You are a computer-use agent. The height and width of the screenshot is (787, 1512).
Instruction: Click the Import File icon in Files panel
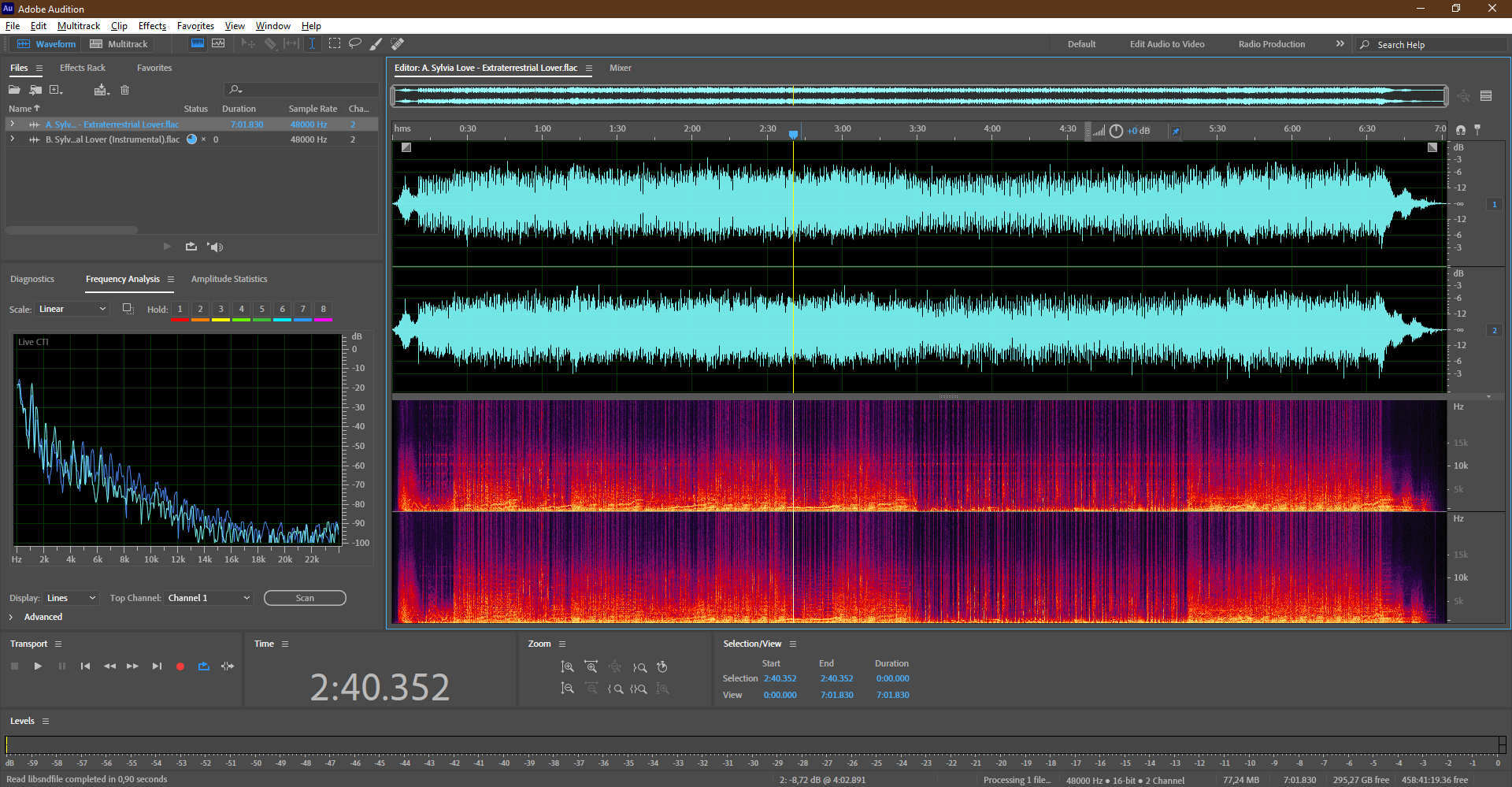pos(35,90)
